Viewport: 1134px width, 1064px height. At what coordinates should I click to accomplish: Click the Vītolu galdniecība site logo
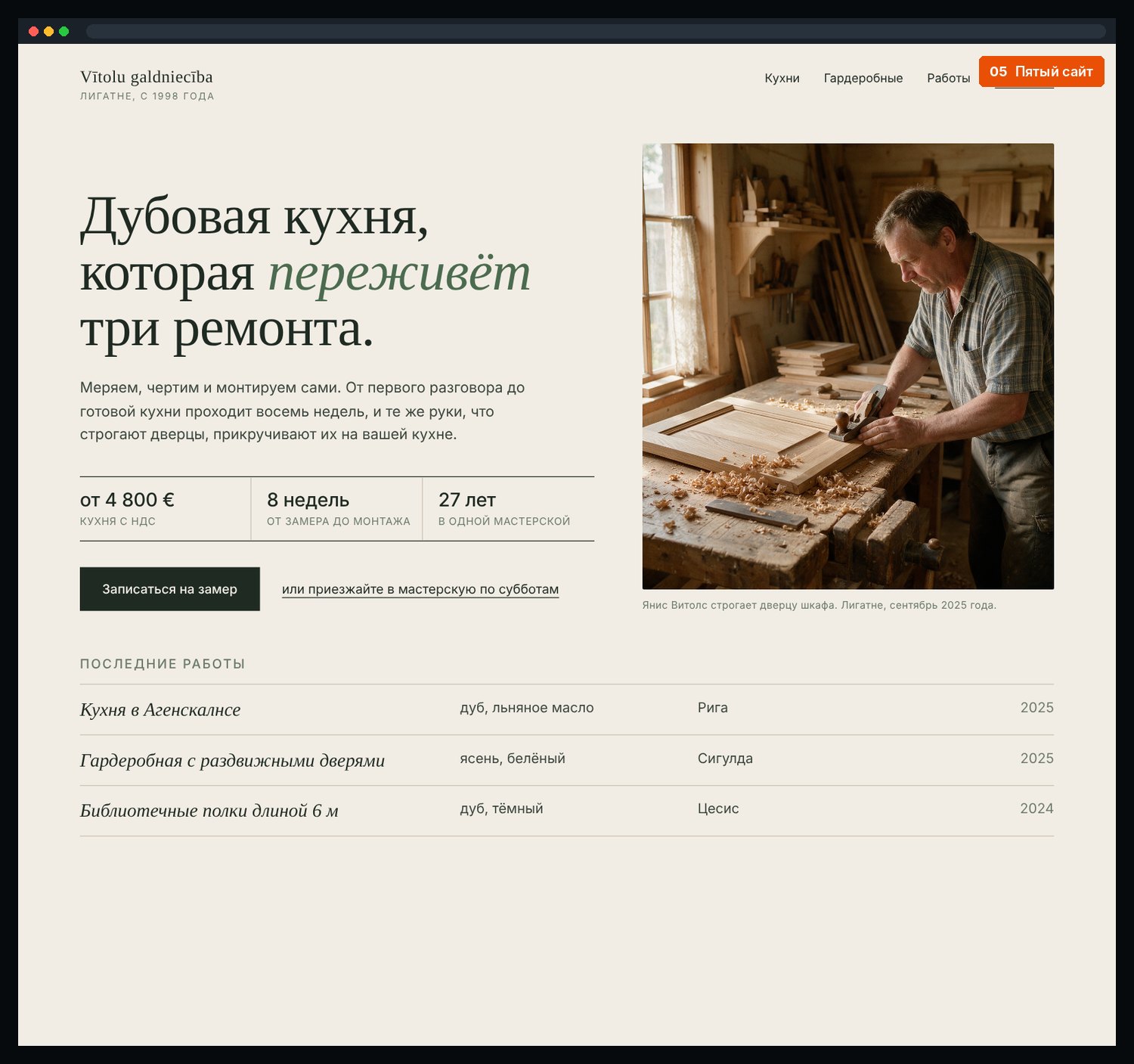point(147,77)
